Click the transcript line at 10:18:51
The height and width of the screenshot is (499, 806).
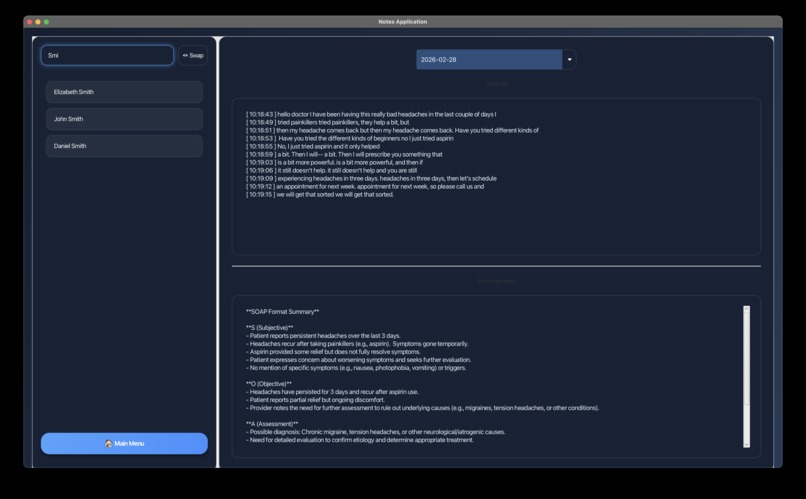(x=392, y=131)
